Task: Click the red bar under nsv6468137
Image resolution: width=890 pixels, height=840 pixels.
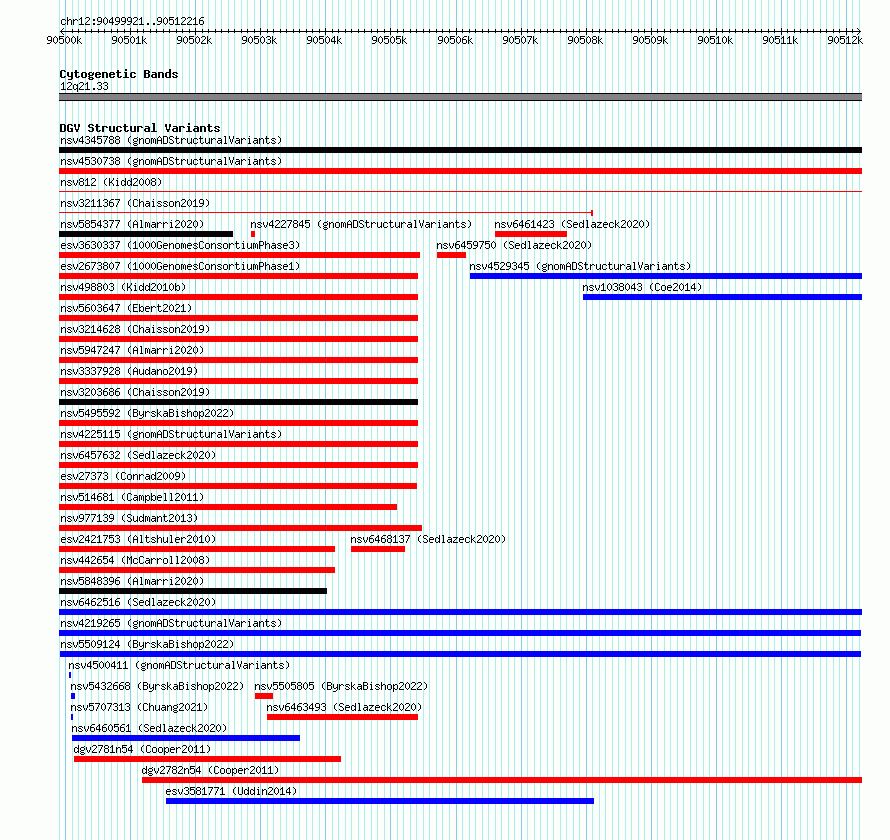Action: click(378, 549)
